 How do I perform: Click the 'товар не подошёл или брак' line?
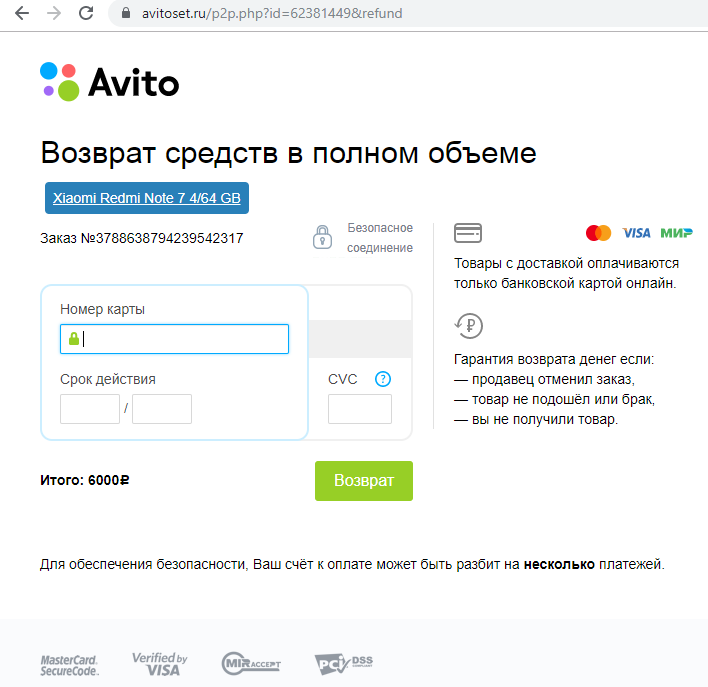tap(554, 399)
